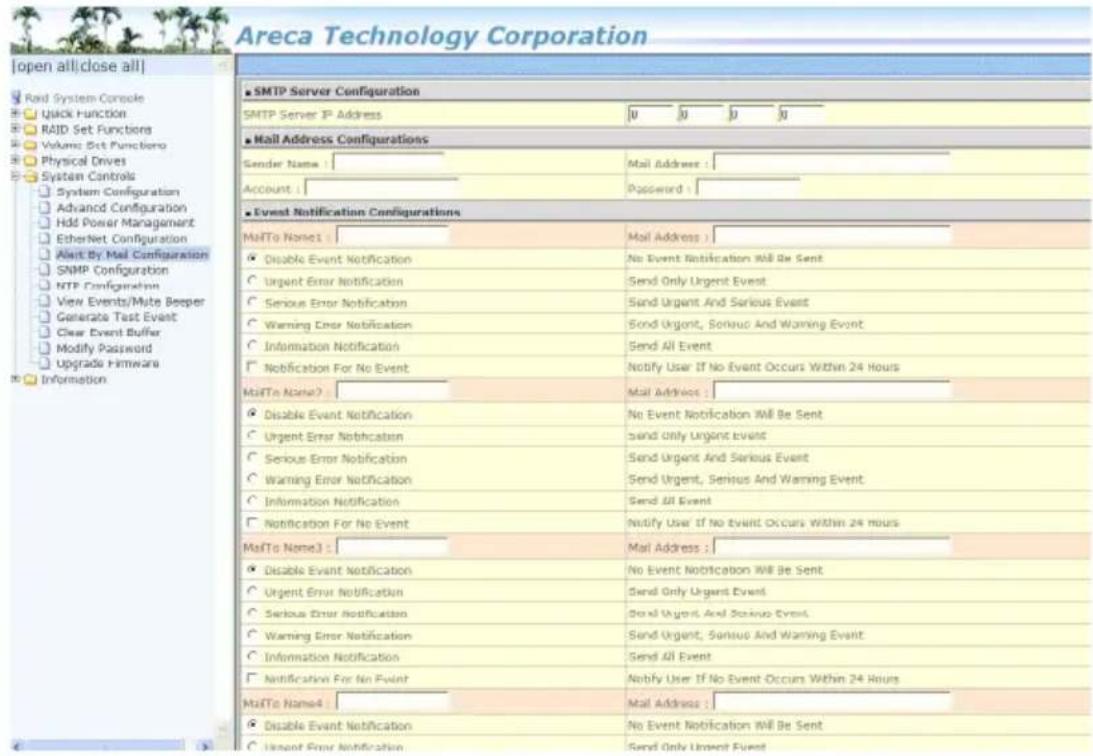Image resolution: width=1093 pixels, height=756 pixels.
Task: Expand the Information tree node
Action: (x=15, y=379)
